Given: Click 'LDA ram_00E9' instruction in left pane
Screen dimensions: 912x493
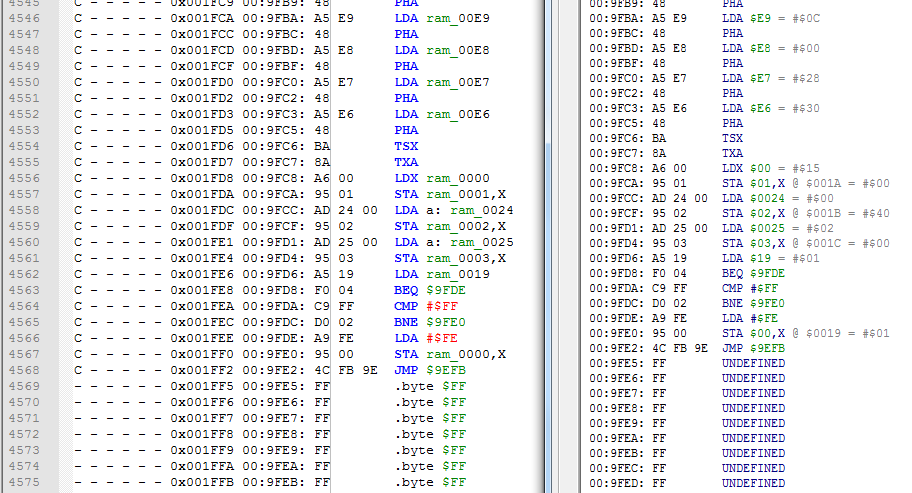Looking at the screenshot, I should click(442, 19).
